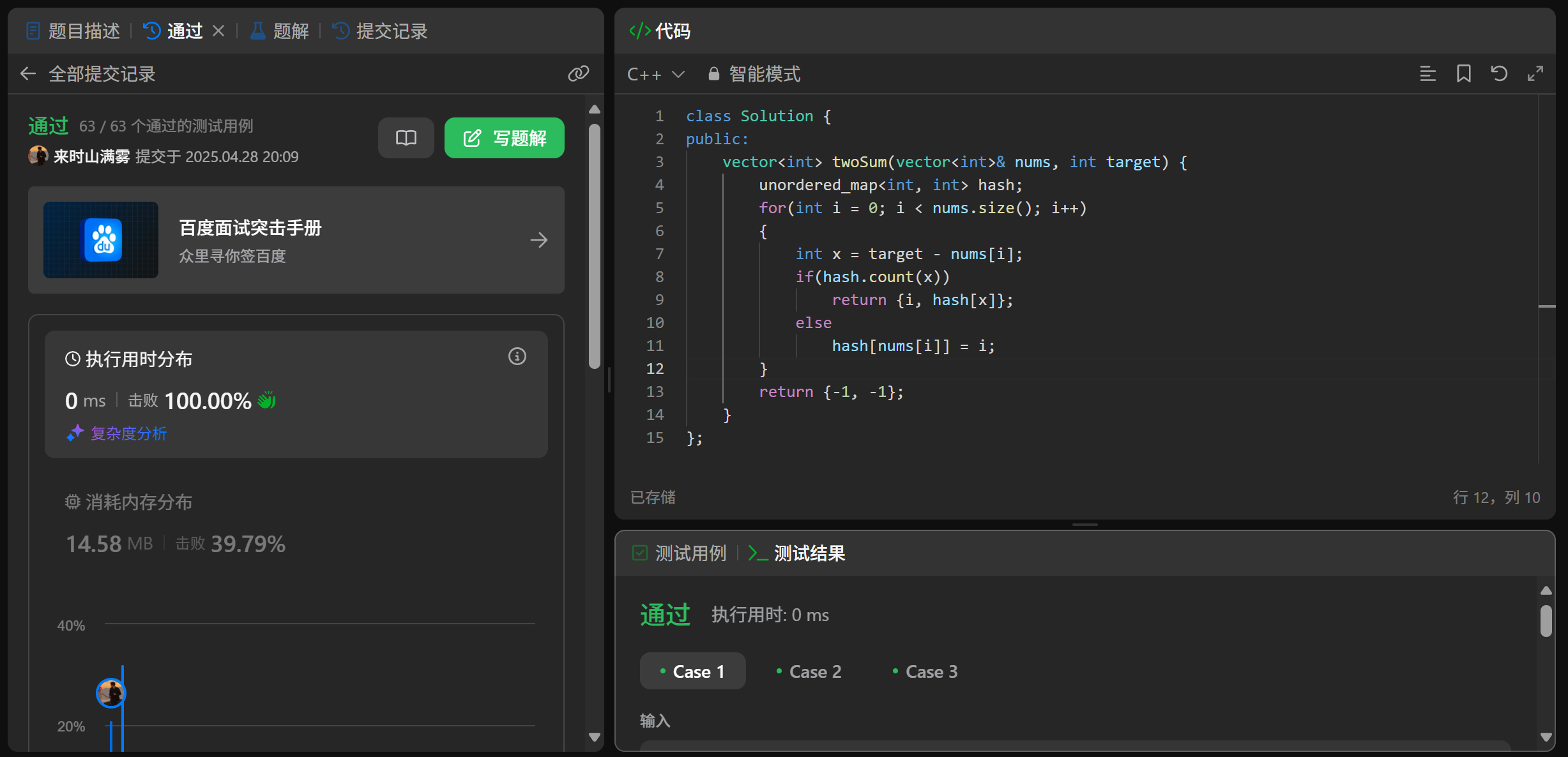Select Case 3 test case

pyautogui.click(x=925, y=671)
